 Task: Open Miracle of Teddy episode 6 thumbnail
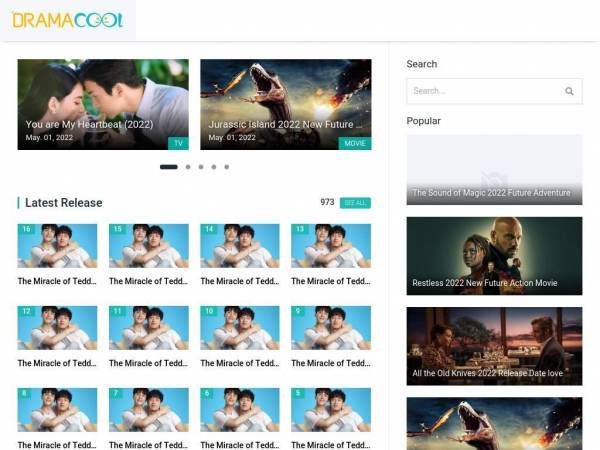(240, 410)
